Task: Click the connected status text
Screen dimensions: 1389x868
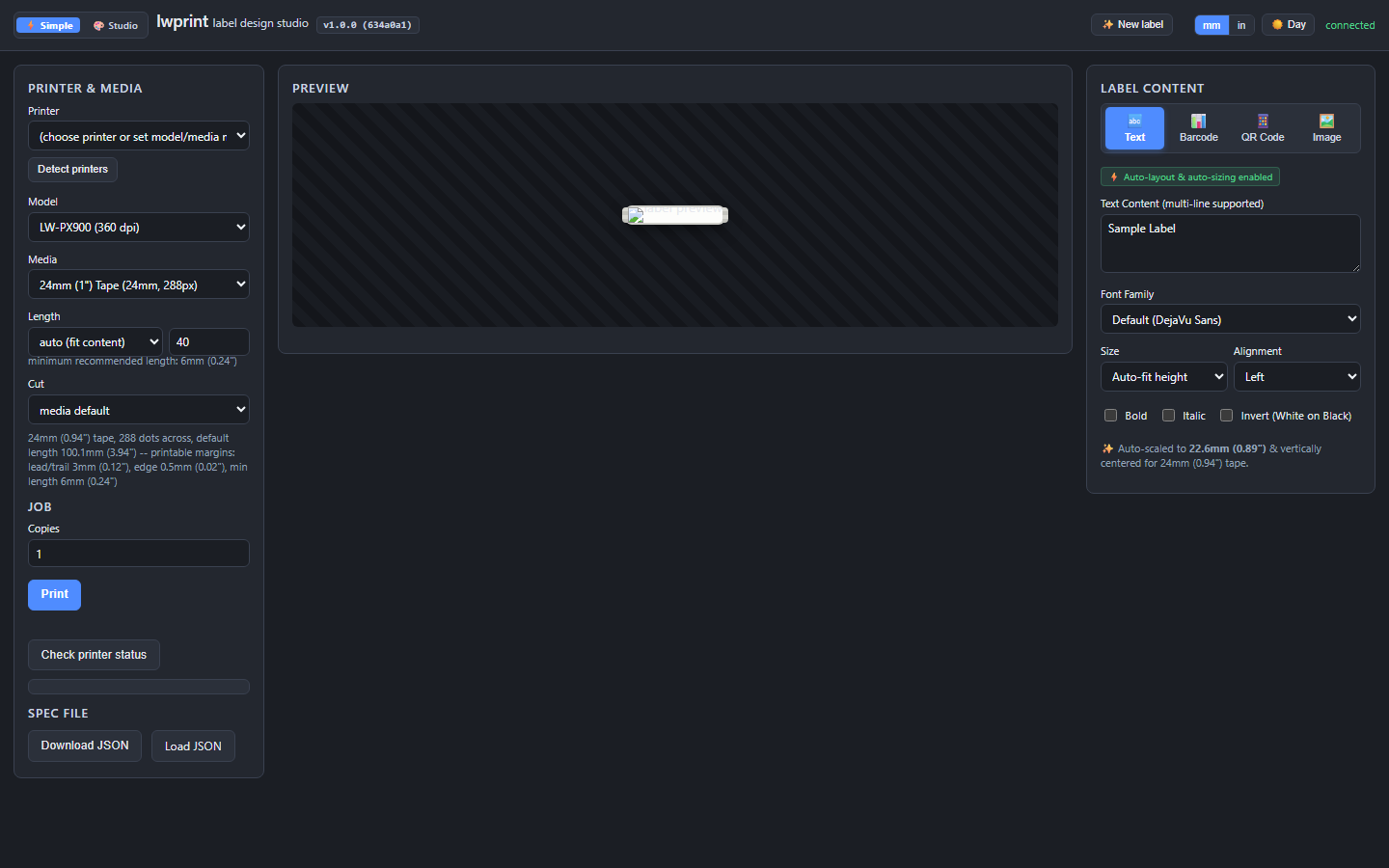Action: [1350, 25]
